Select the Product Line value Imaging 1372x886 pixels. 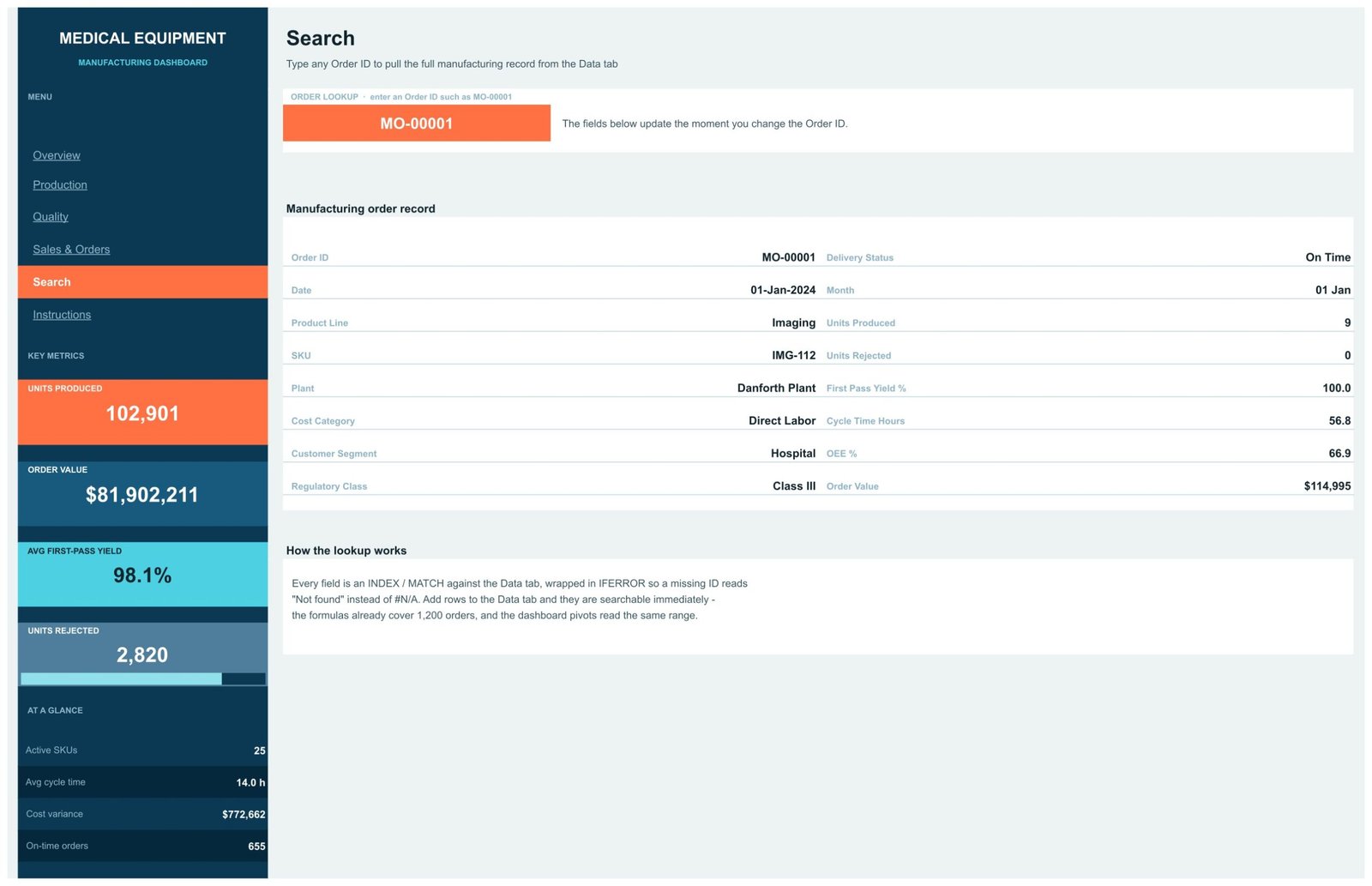pos(793,322)
